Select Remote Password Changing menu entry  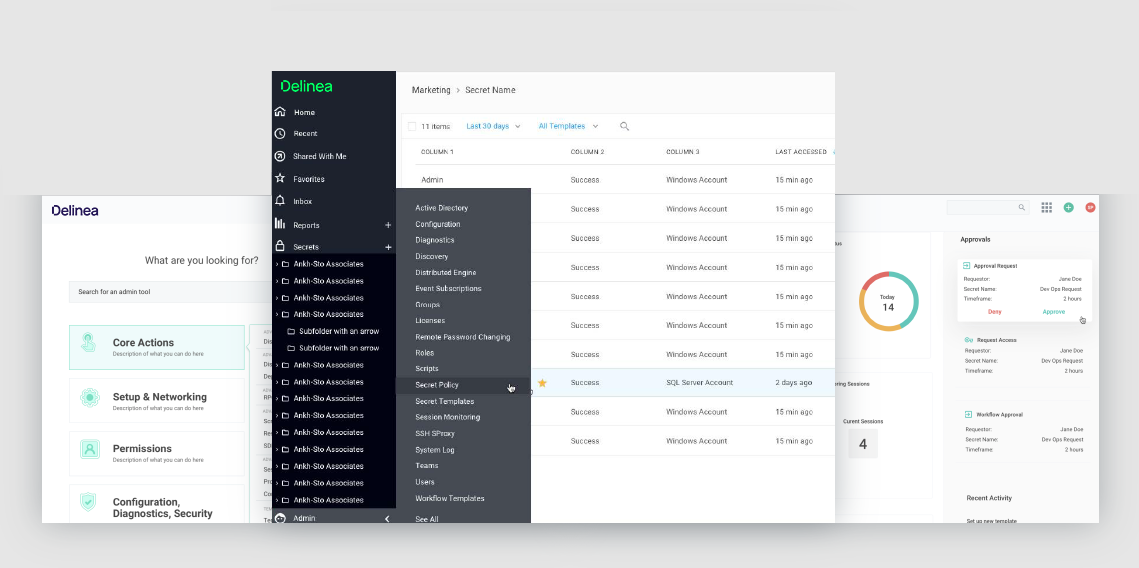[x=463, y=337]
